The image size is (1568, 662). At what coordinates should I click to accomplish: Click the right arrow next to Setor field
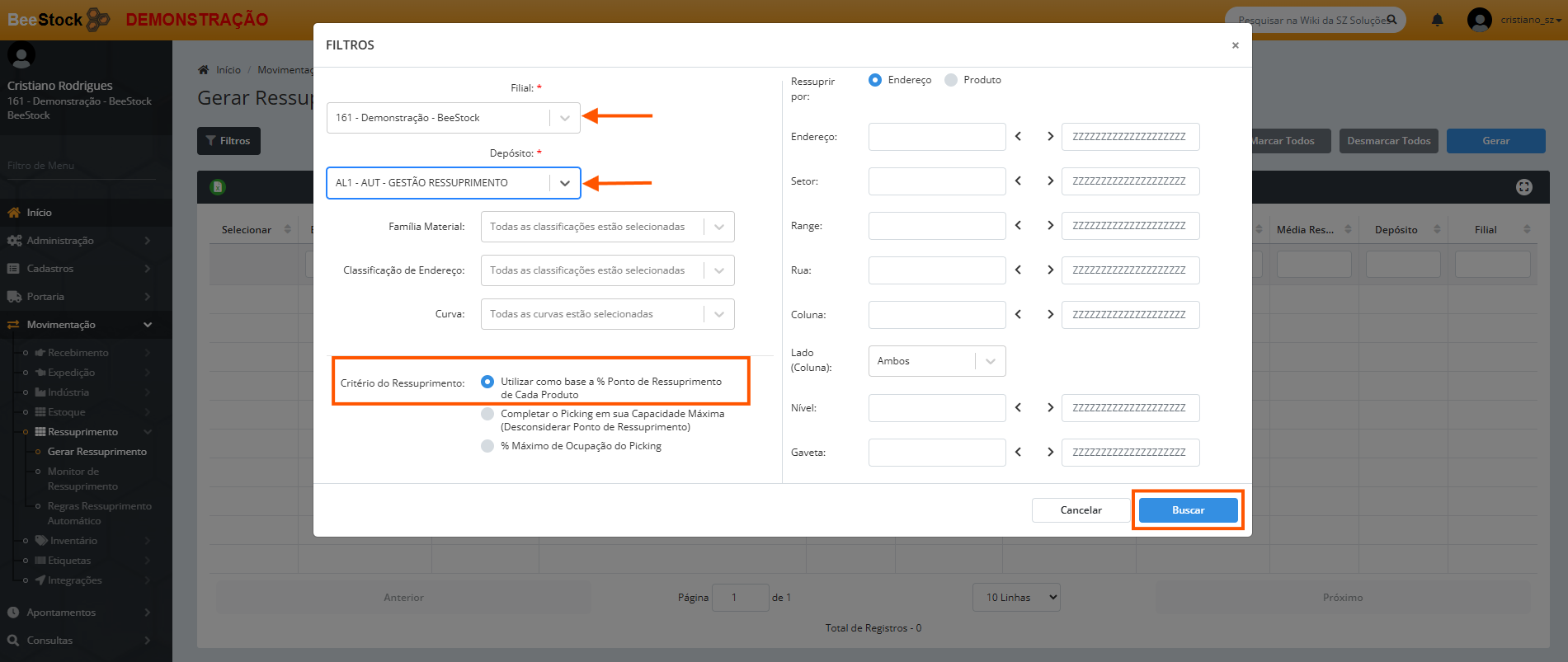coord(1050,181)
